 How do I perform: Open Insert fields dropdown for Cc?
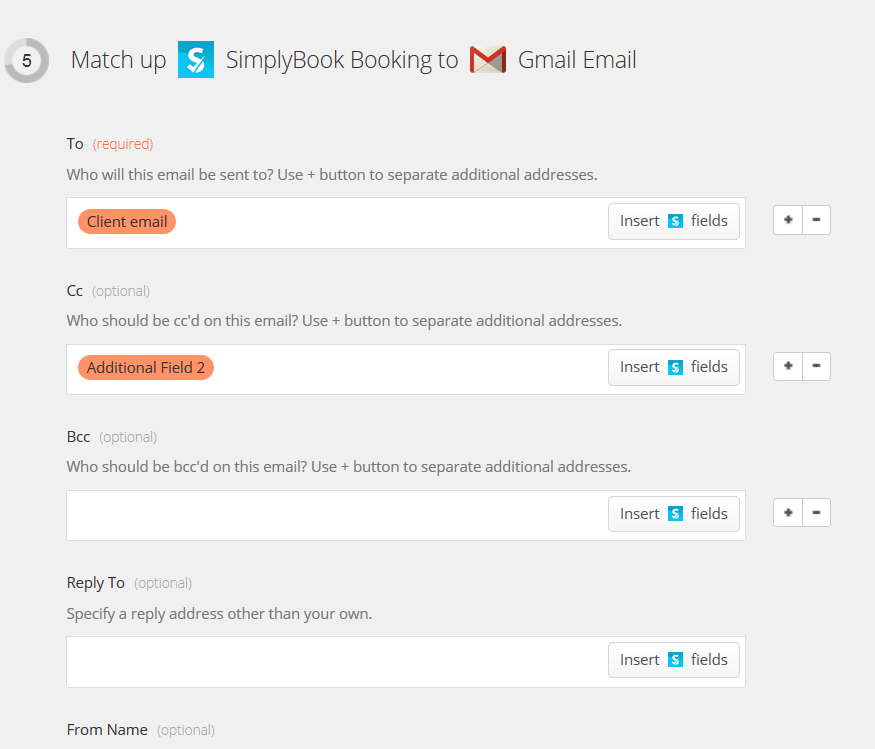tap(673, 367)
